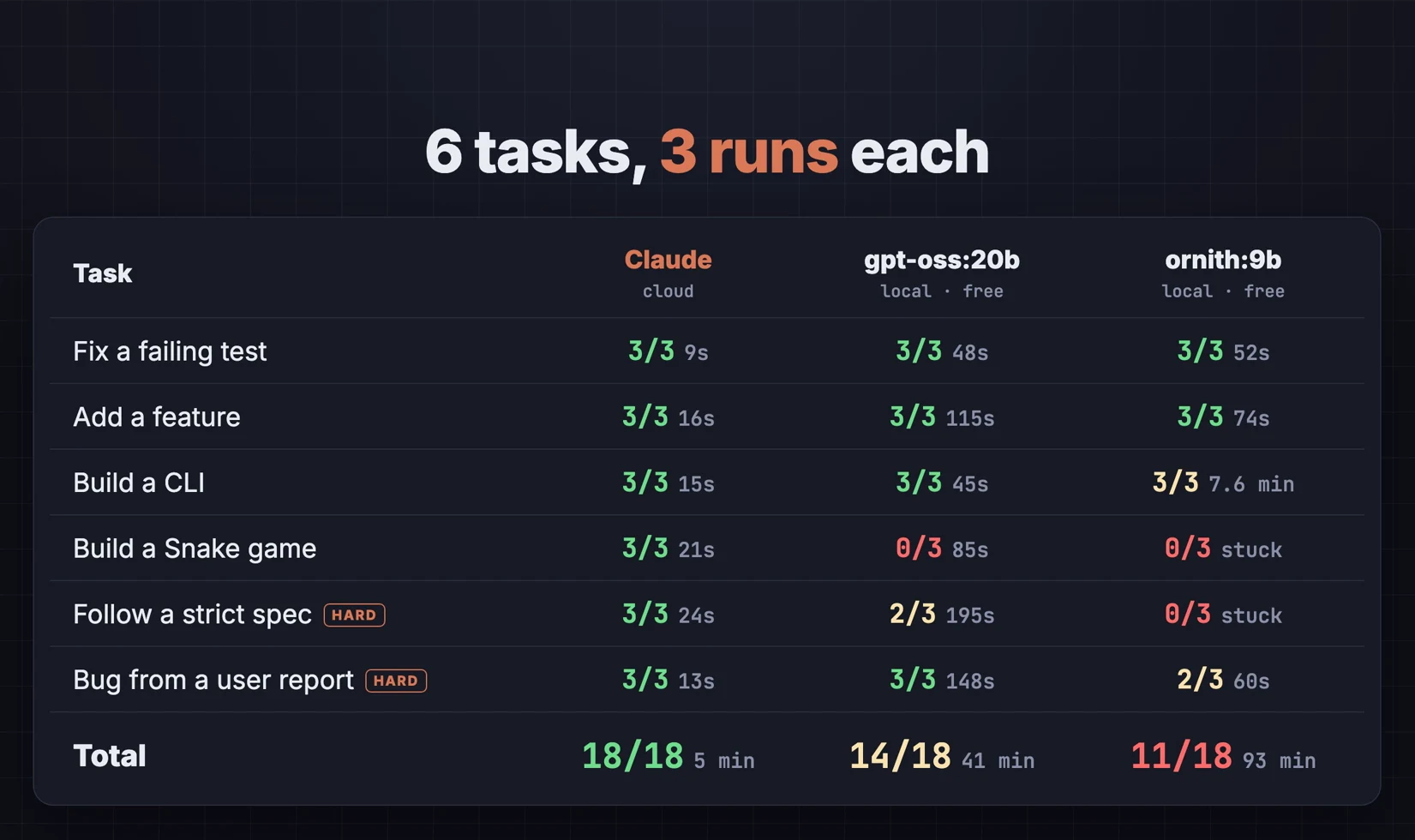1415x840 pixels.
Task: Click ornith:9b's '0/3 stuck' strict spec cell
Action: click(1223, 615)
